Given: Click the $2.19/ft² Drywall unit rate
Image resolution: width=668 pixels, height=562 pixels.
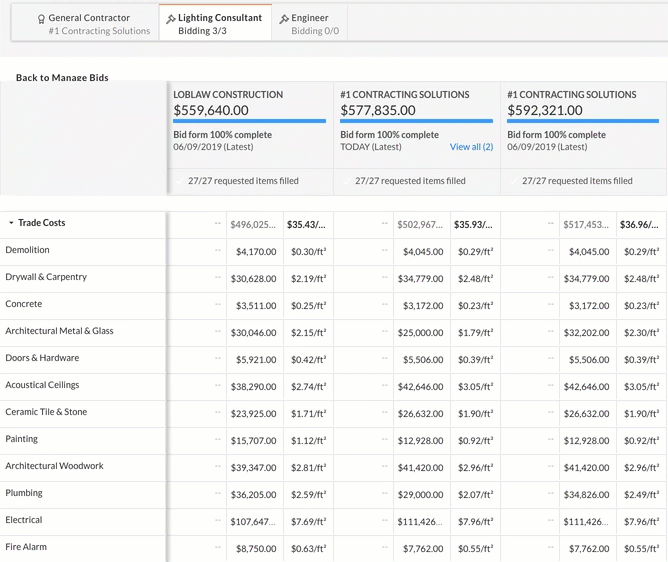Looking at the screenshot, I should (308, 279).
